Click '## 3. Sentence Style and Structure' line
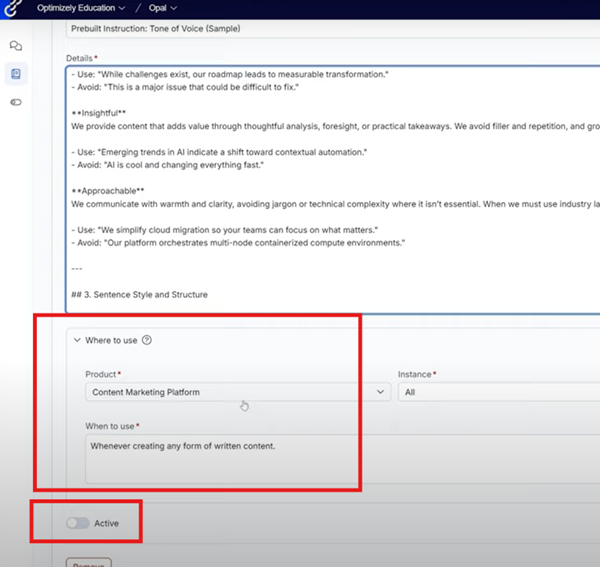The width and height of the screenshot is (600, 567). pyautogui.click(x=140, y=295)
